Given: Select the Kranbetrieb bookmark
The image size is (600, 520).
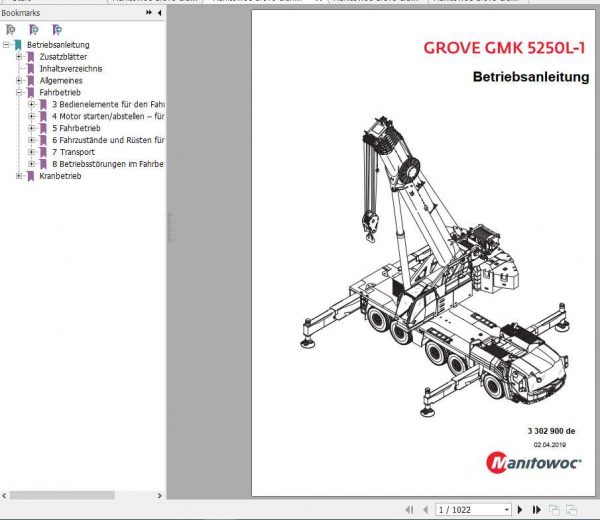Looking at the screenshot, I should coord(60,176).
